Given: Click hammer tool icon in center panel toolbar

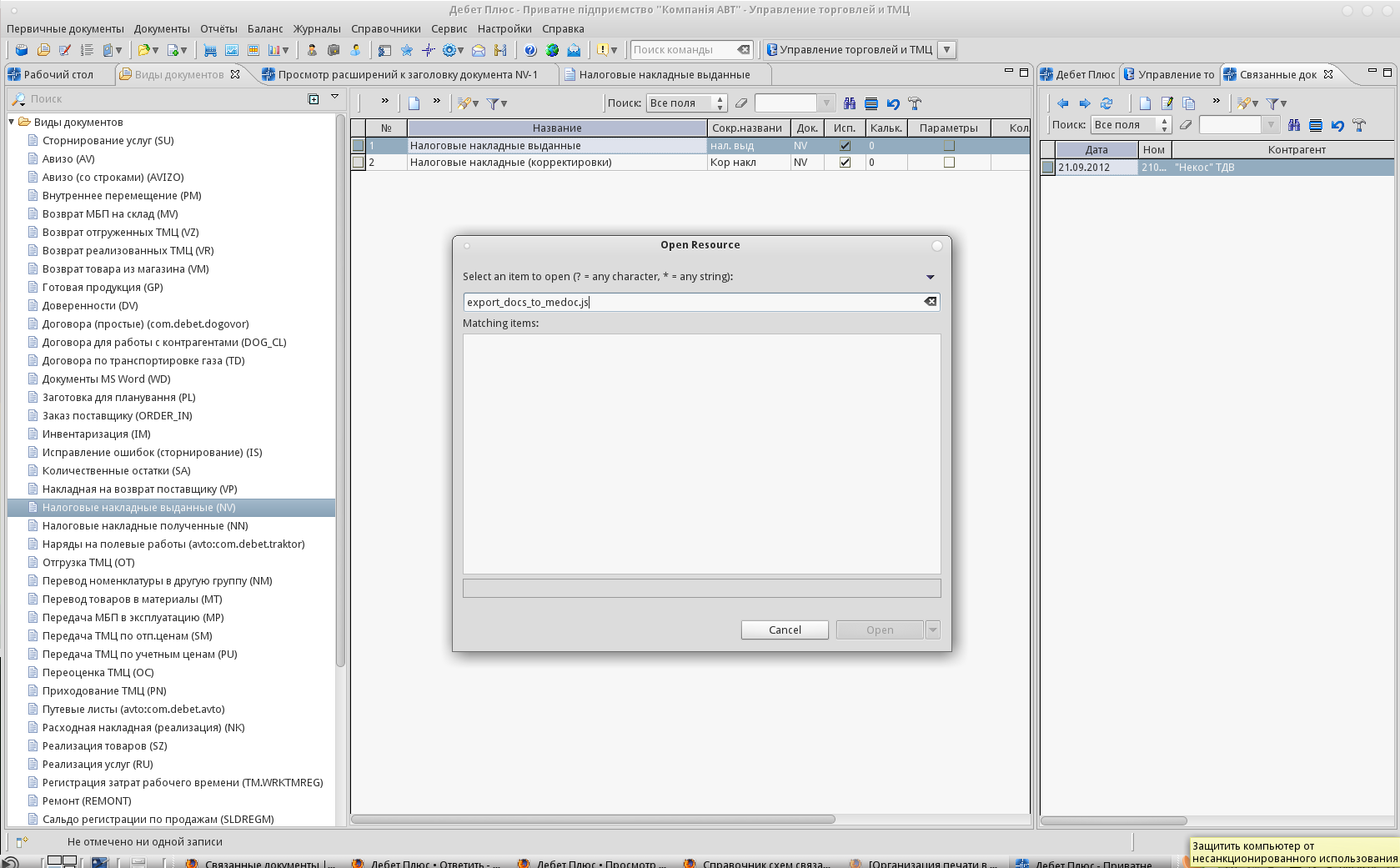Looking at the screenshot, I should (x=915, y=103).
